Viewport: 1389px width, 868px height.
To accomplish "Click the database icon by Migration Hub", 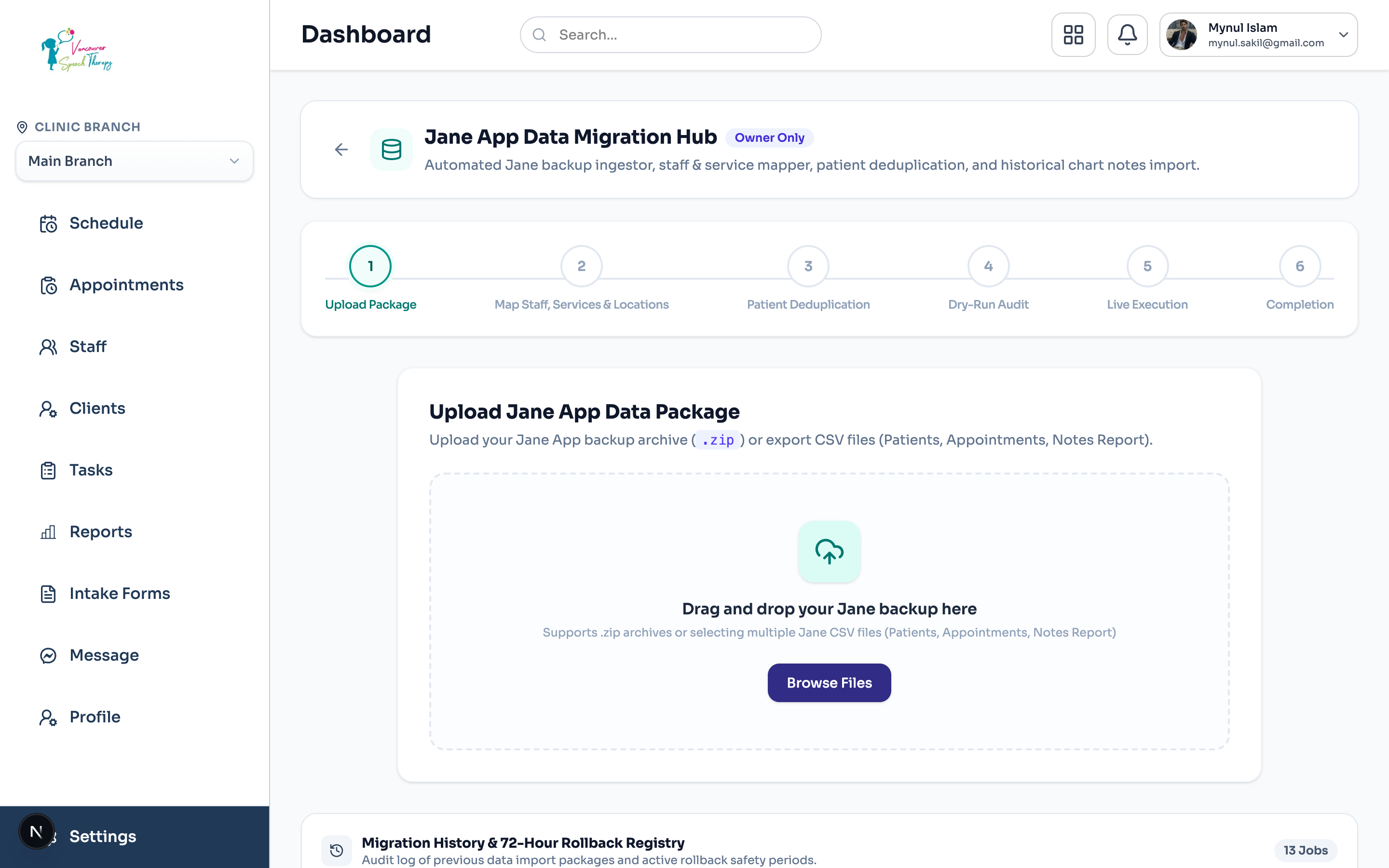I will [x=392, y=150].
